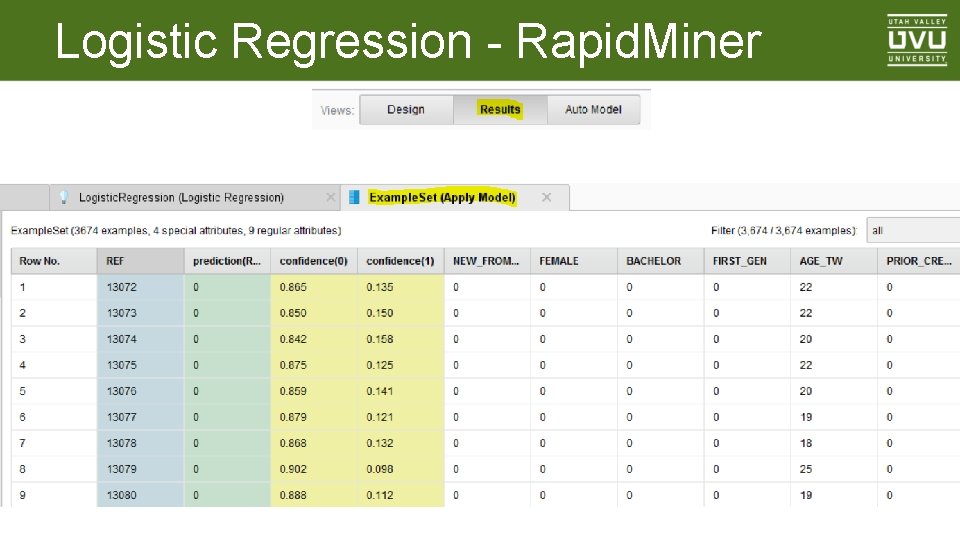
Task: Click confidence(0) value 0.865
Action: 313,287
